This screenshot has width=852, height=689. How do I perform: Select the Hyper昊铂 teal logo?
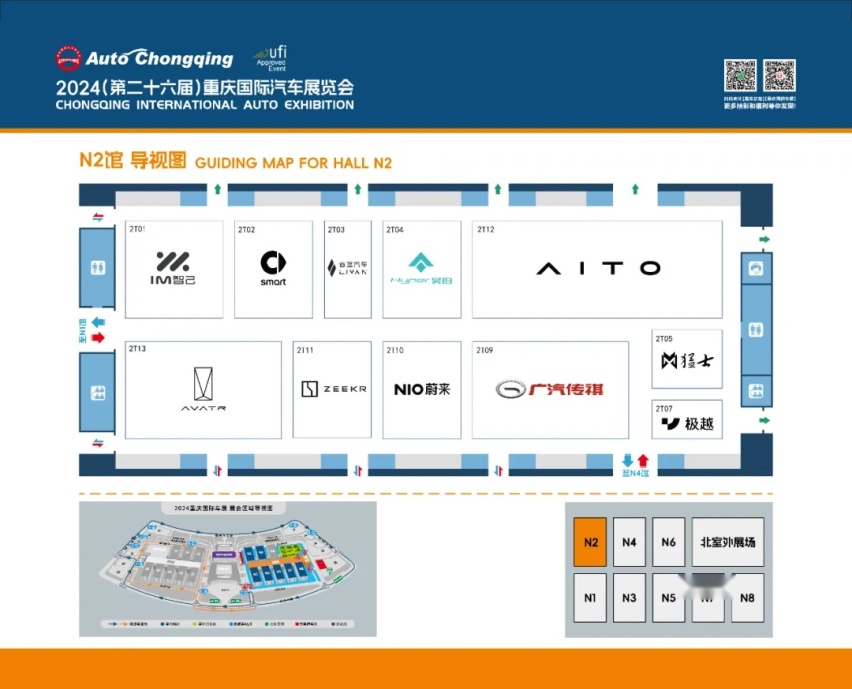point(421,269)
